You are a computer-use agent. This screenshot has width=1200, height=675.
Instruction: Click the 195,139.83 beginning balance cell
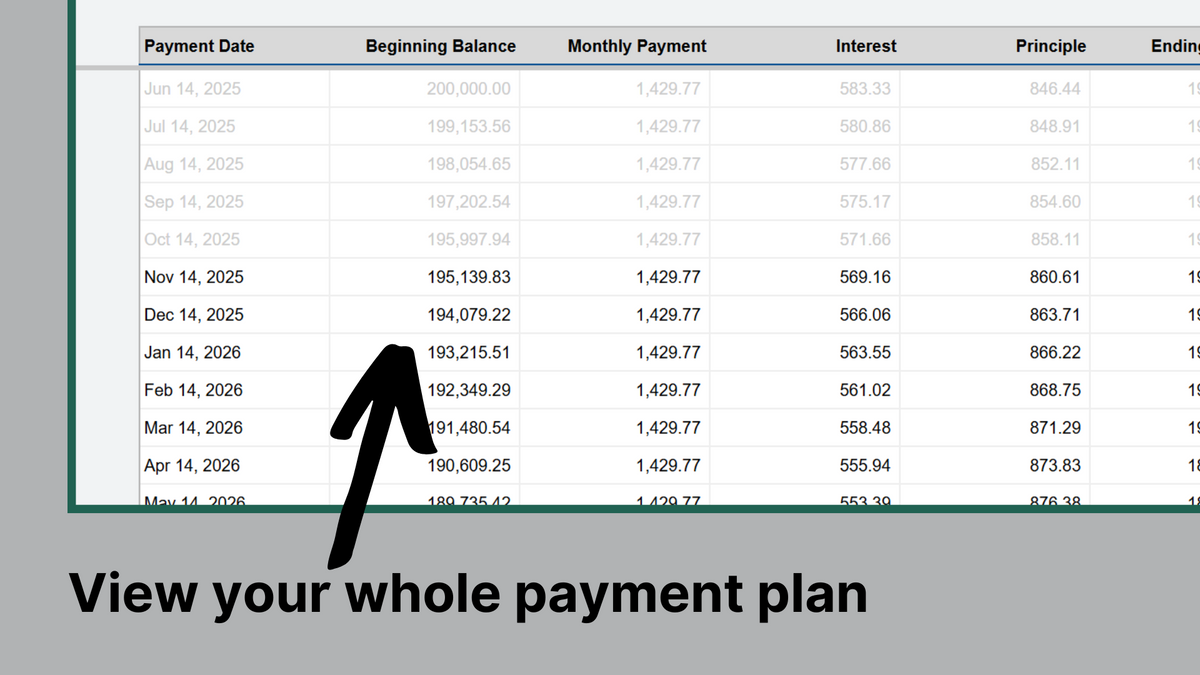[x=425, y=277]
